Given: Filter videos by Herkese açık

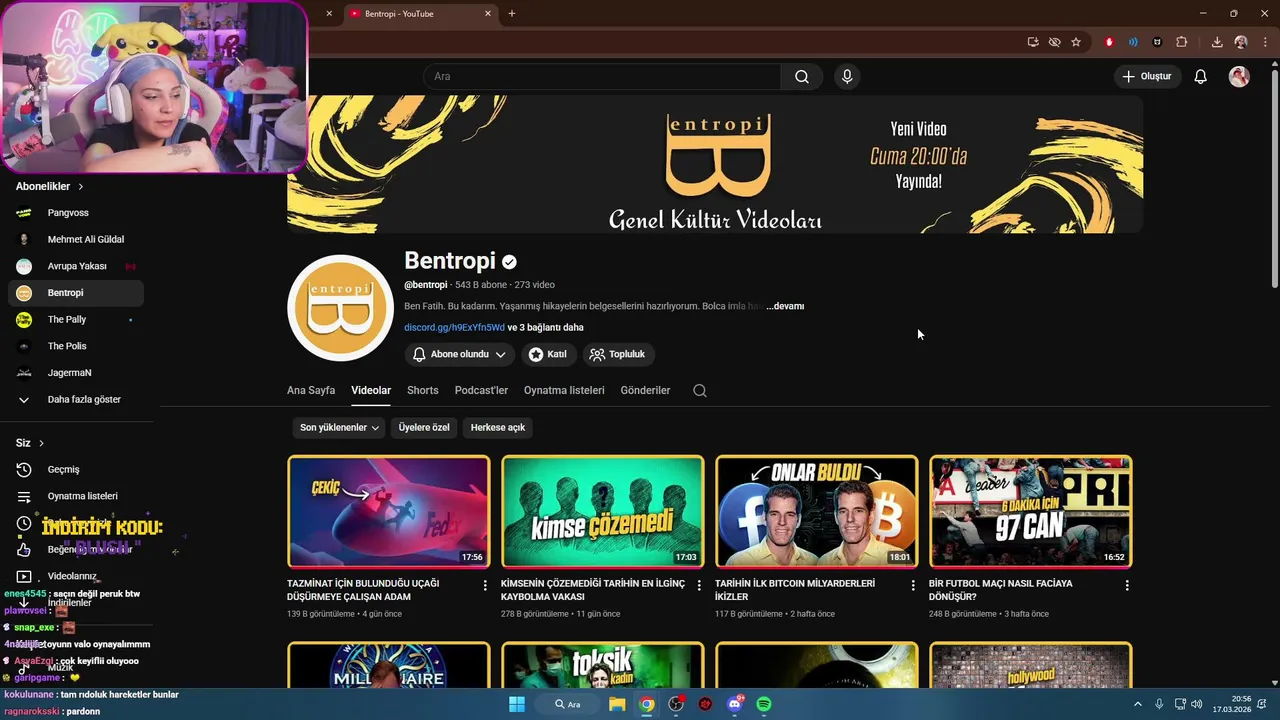Looking at the screenshot, I should click(498, 427).
